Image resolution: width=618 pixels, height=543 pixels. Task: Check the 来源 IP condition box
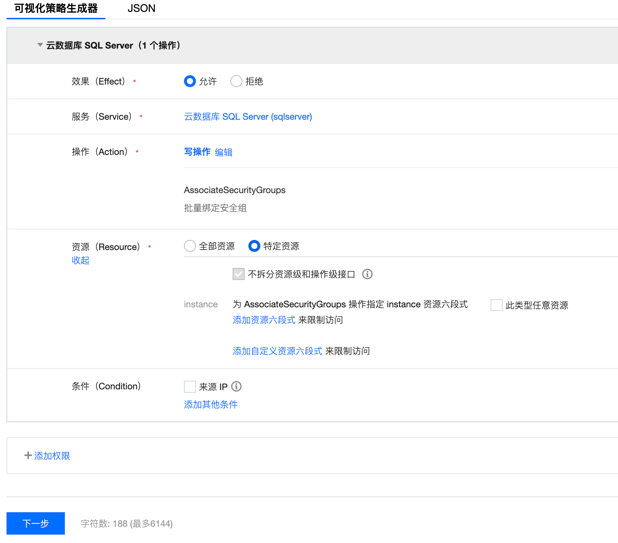[x=190, y=386]
